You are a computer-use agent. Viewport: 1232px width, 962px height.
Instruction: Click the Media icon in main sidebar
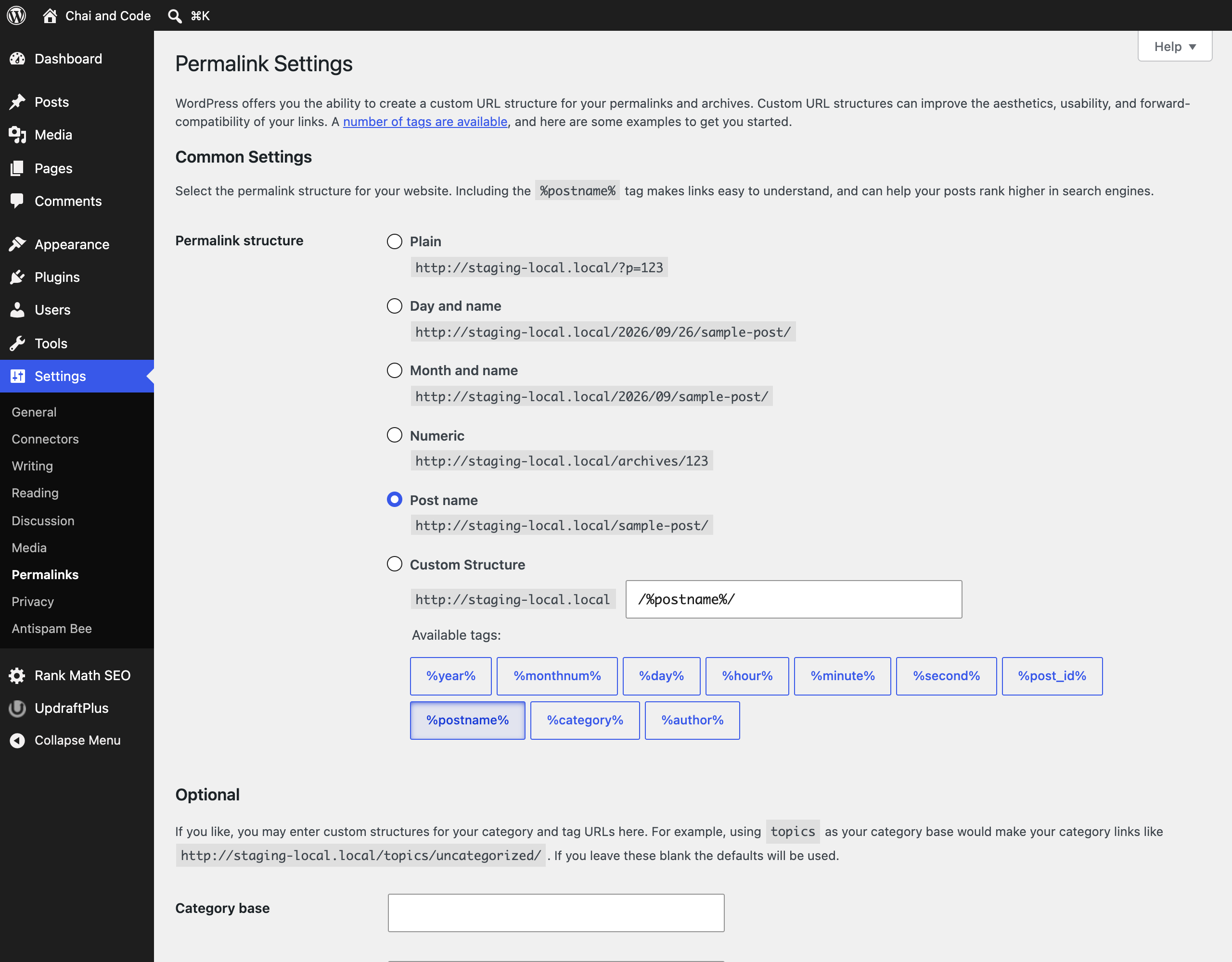tap(17, 135)
